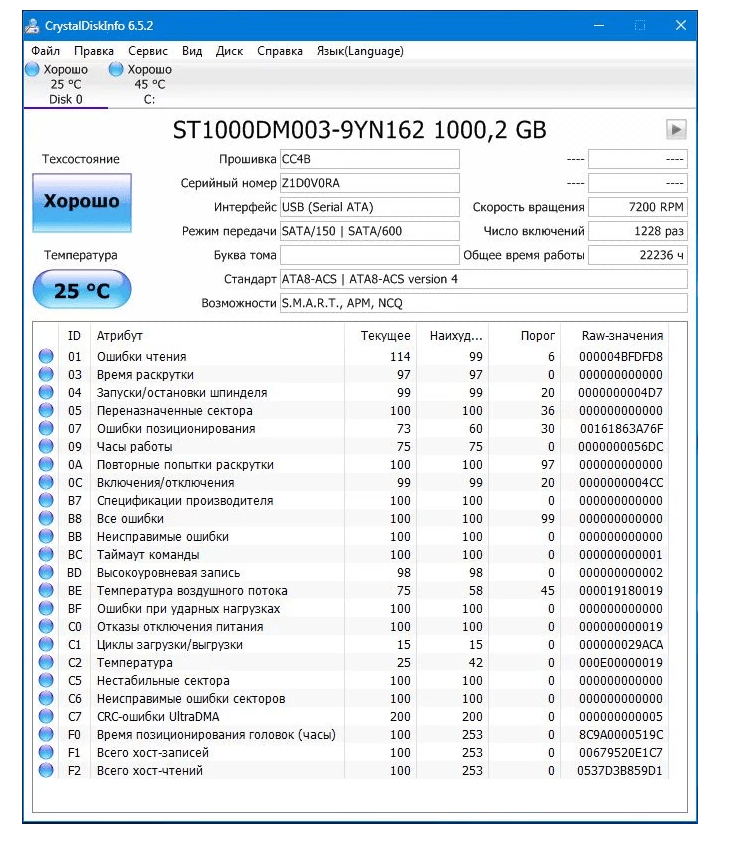Click the total hours field 22236 ч
The width and height of the screenshot is (730, 855).
coord(638,255)
